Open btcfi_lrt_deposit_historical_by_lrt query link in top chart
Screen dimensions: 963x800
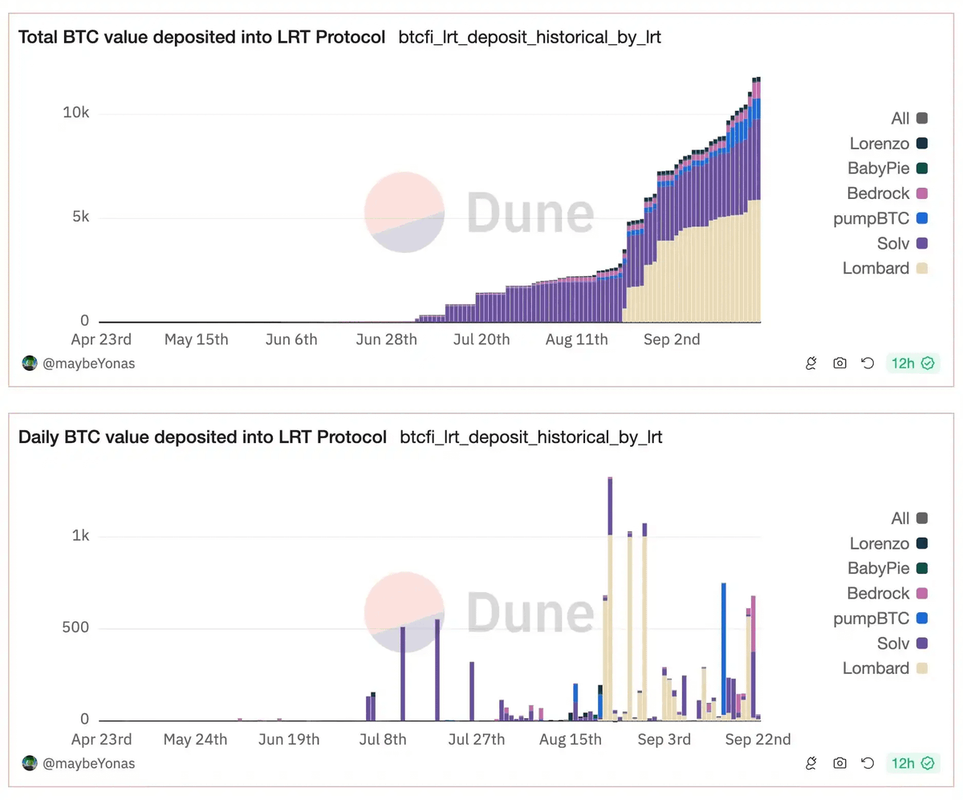(529, 37)
